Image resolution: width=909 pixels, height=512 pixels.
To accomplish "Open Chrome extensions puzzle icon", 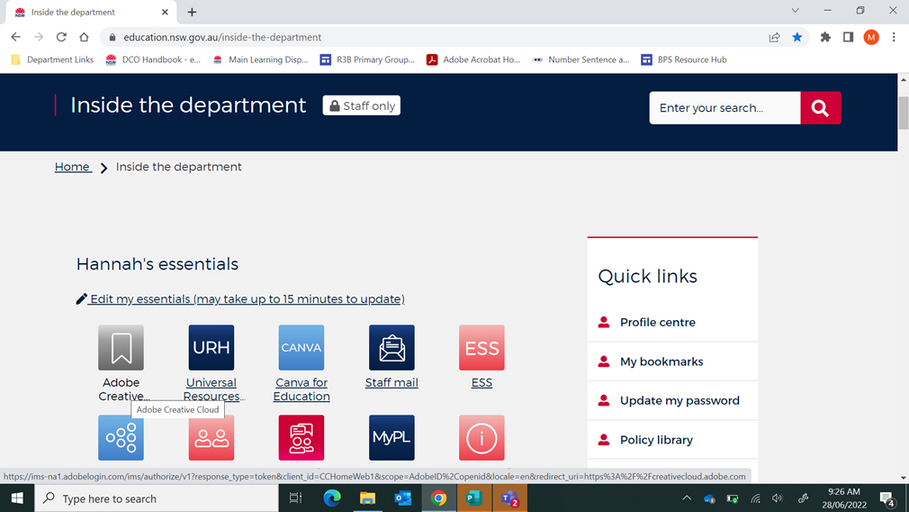I will [825, 37].
